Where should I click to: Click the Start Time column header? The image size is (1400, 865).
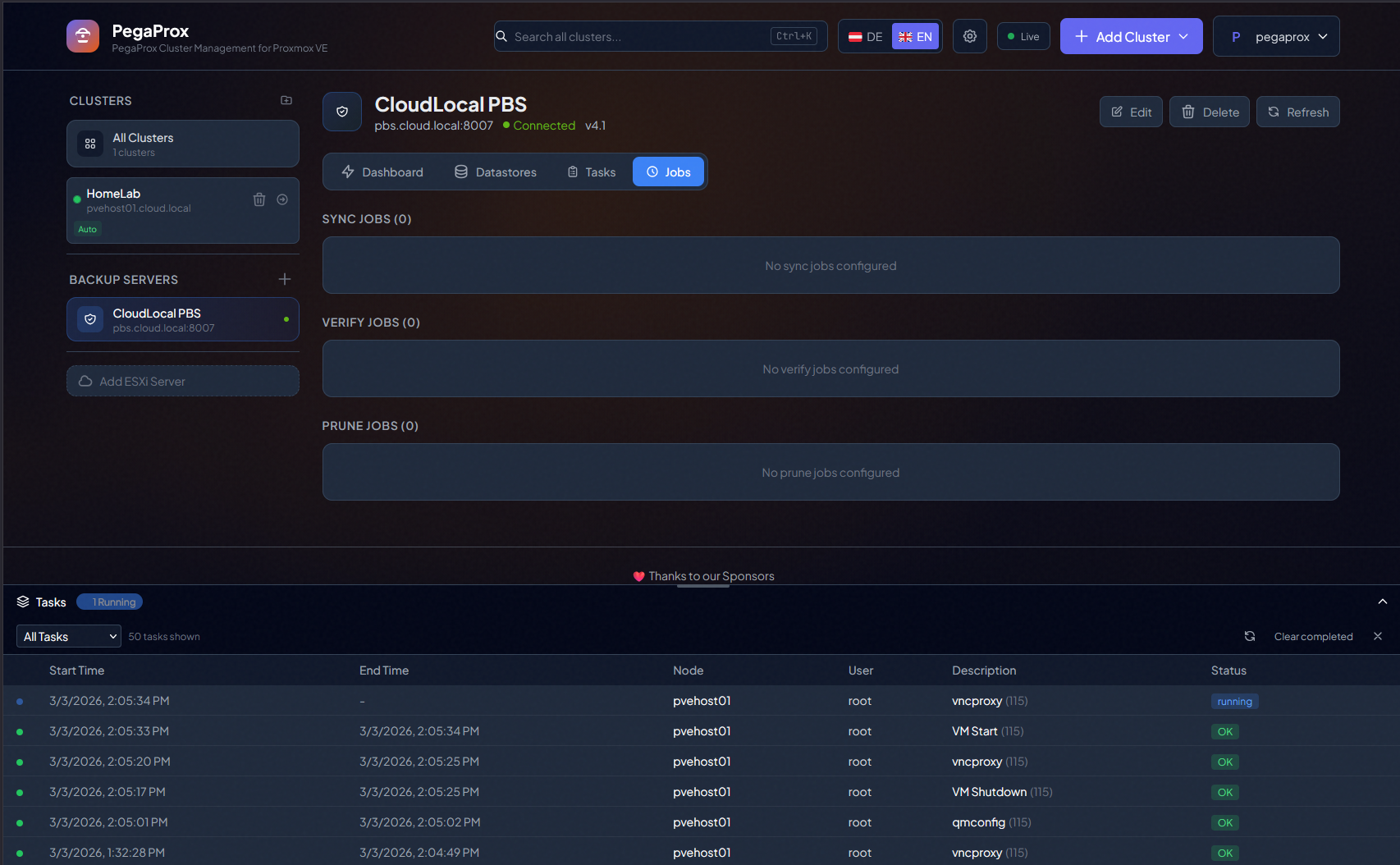click(76, 670)
